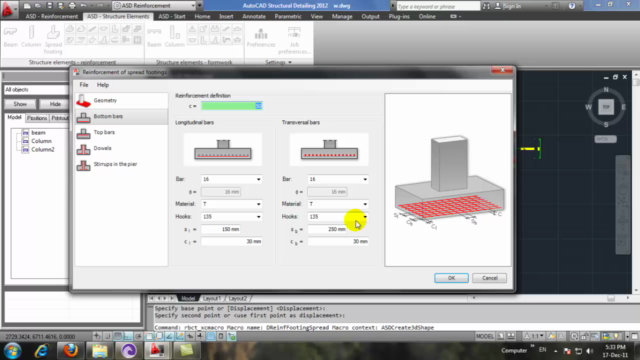Click the Print icon in quick access toolbar
The width and height of the screenshot is (640, 360).
point(72,6)
